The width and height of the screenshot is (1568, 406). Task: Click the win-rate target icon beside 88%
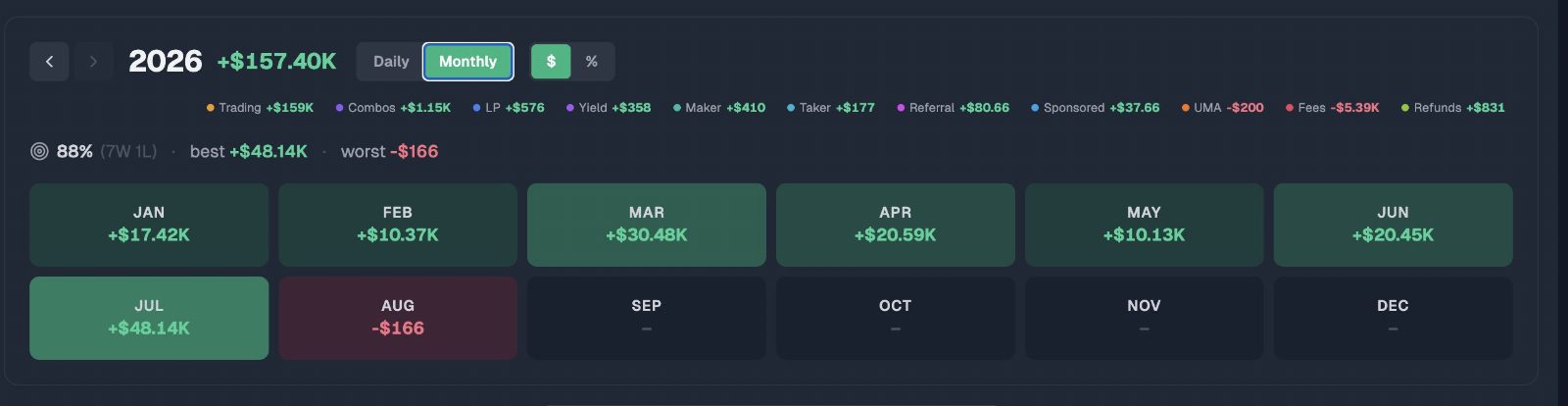(x=39, y=151)
